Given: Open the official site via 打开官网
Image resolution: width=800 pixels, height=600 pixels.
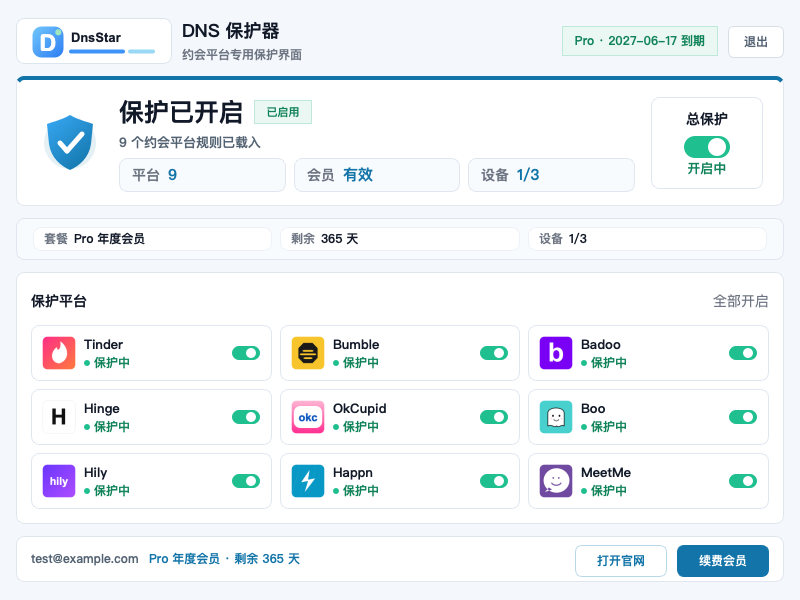Looking at the screenshot, I should point(621,561).
